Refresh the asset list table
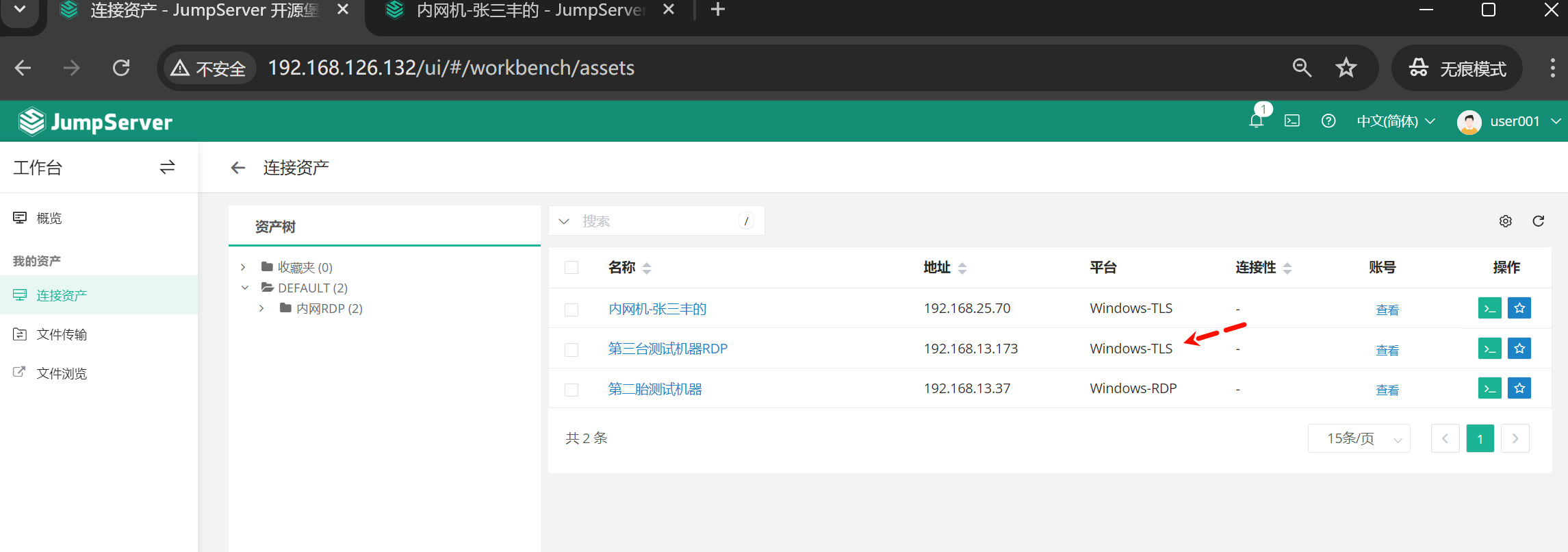This screenshot has width=1568, height=552. [1539, 221]
